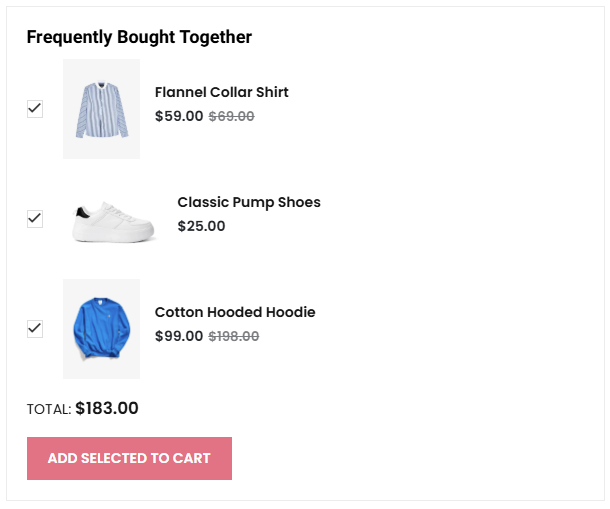Open the striped flannel shirt image
Screen dimensions: 610x509
(x=101, y=109)
